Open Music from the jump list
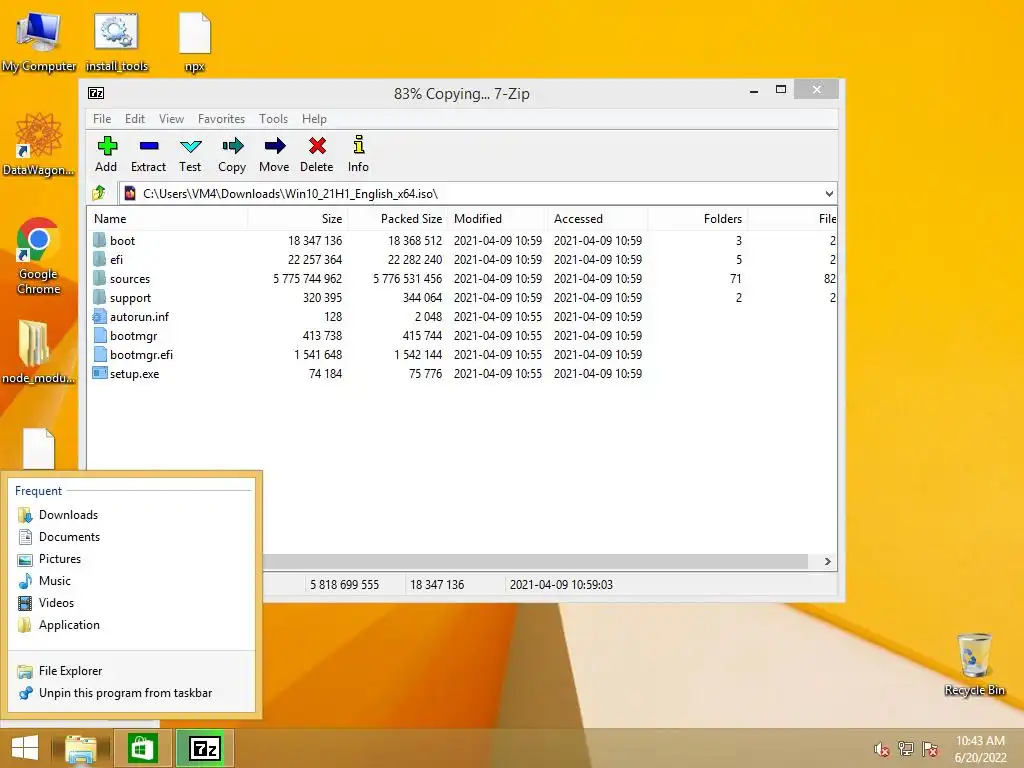Image resolution: width=1024 pixels, height=768 pixels. pos(132,581)
